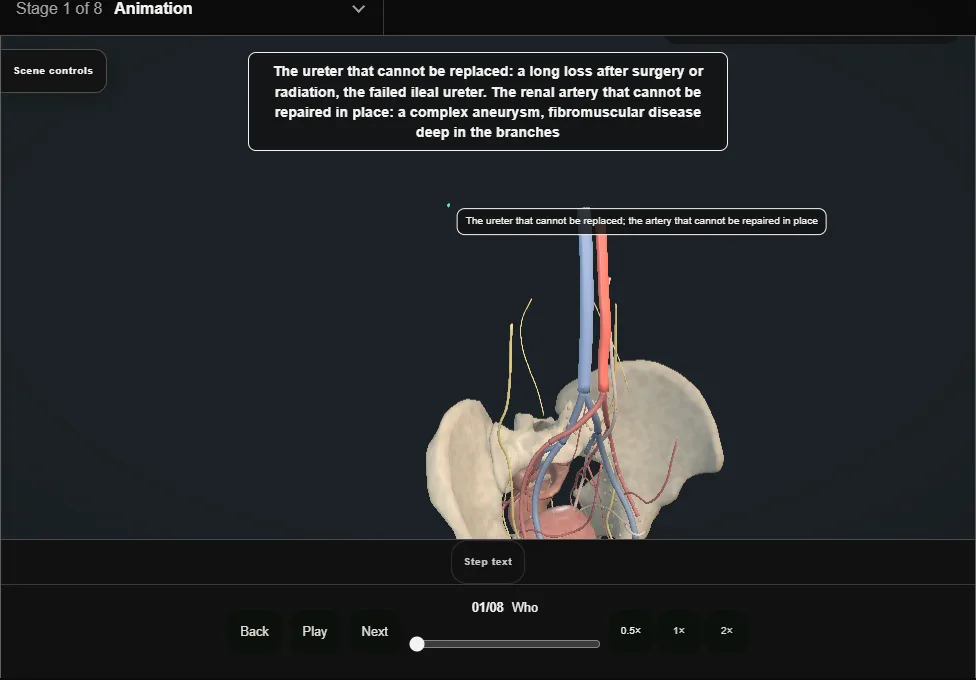The height and width of the screenshot is (680, 976).
Task: Advance with the Next button
Action: click(375, 631)
